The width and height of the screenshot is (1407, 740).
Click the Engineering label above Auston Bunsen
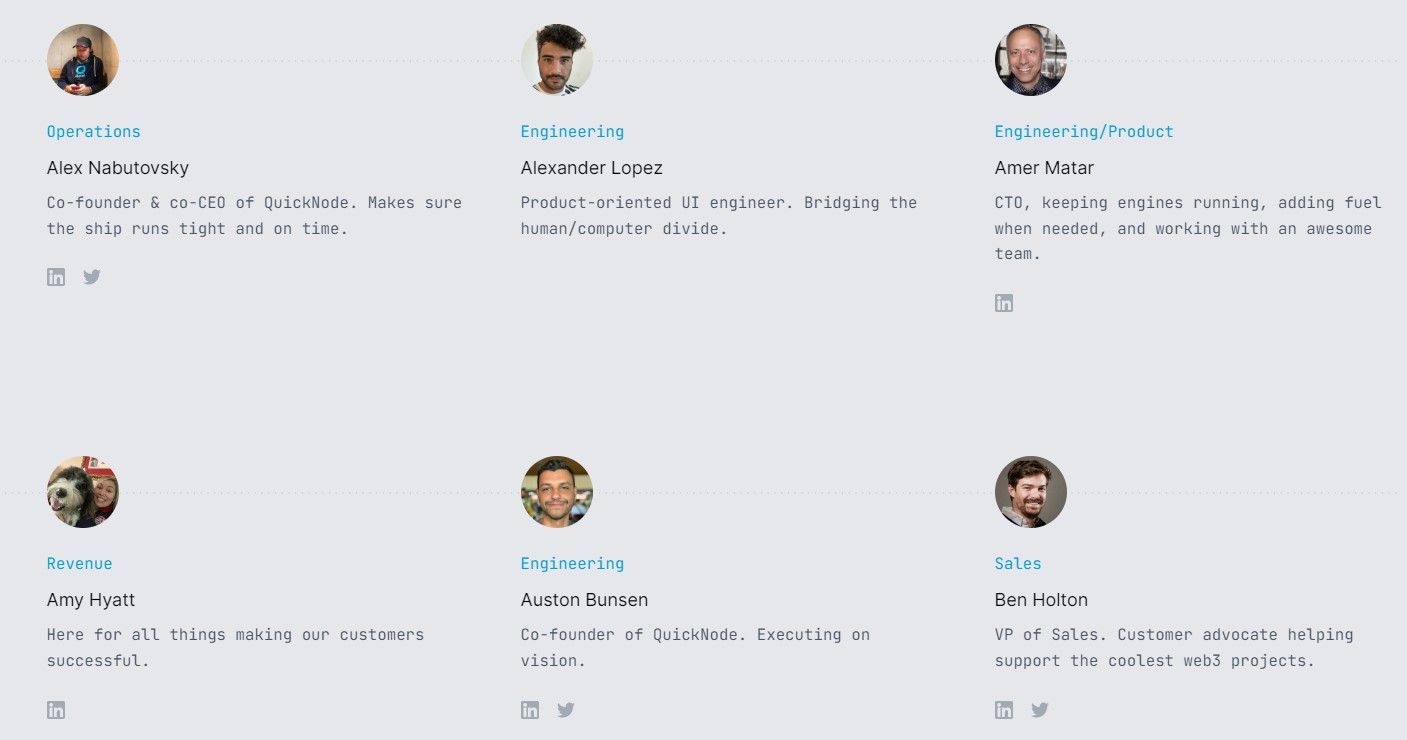click(x=572, y=563)
